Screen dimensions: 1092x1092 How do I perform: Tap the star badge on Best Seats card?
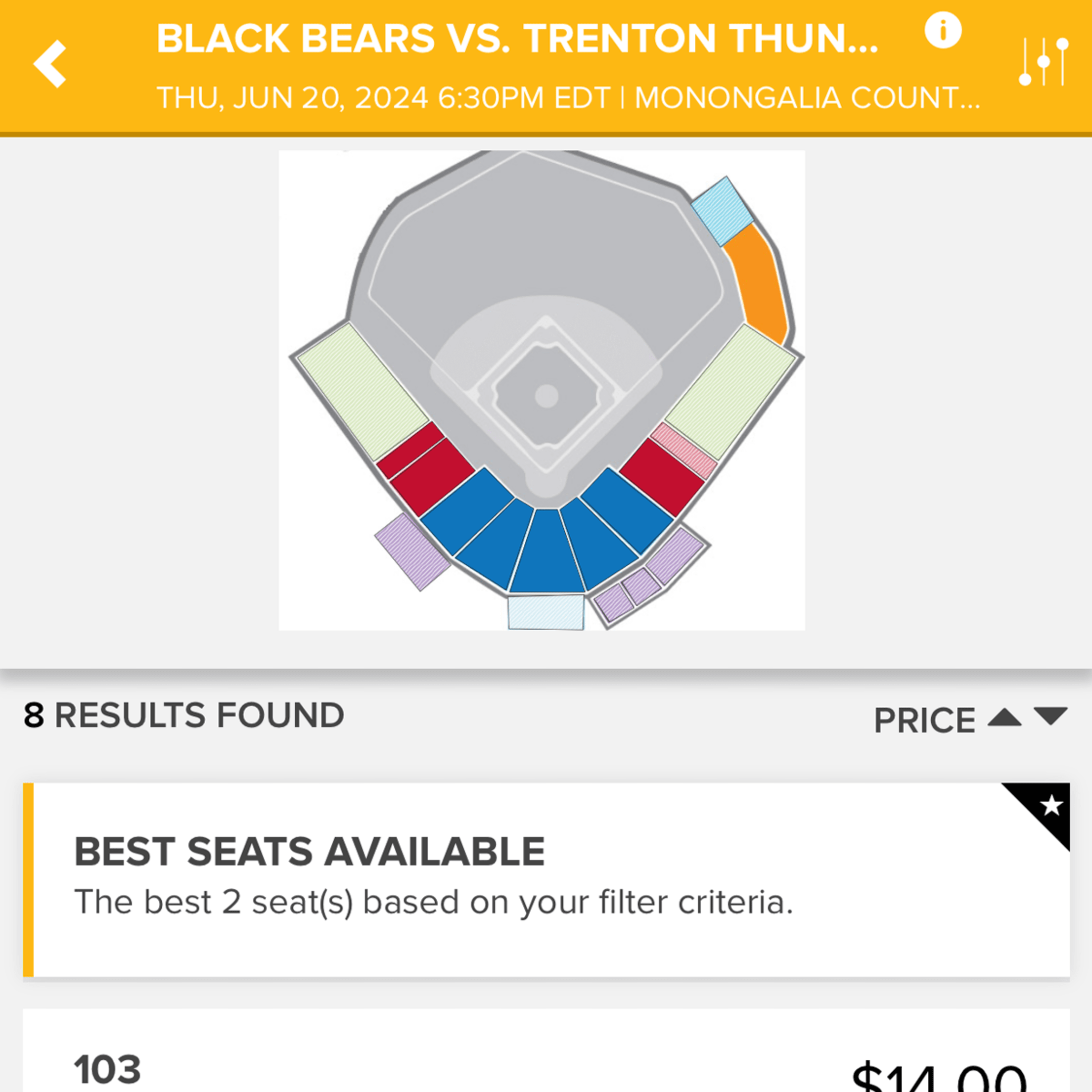point(1051,806)
